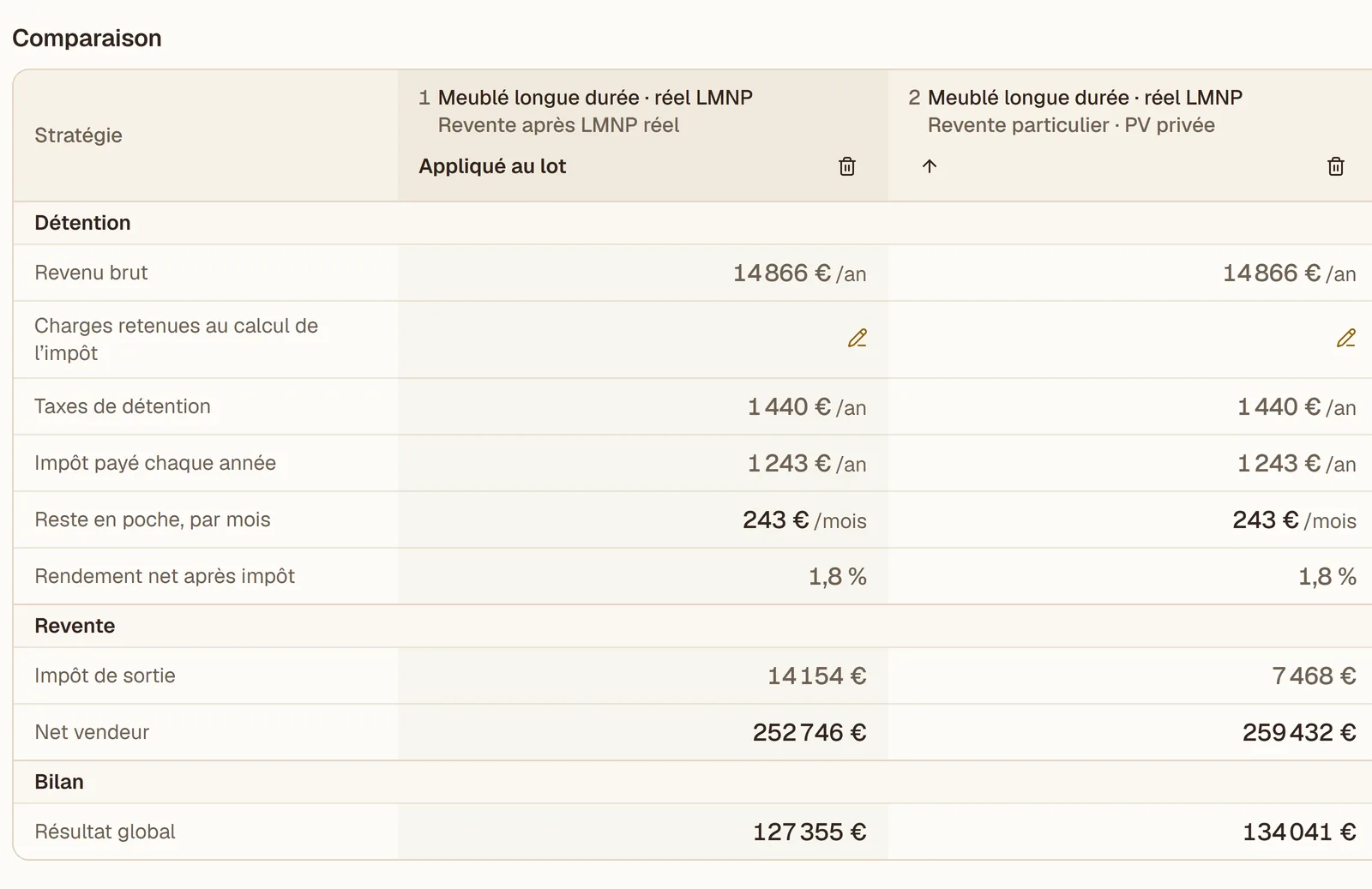Click strategy 2 title 'Meublé longue durée · réel LMNP'

(1085, 98)
